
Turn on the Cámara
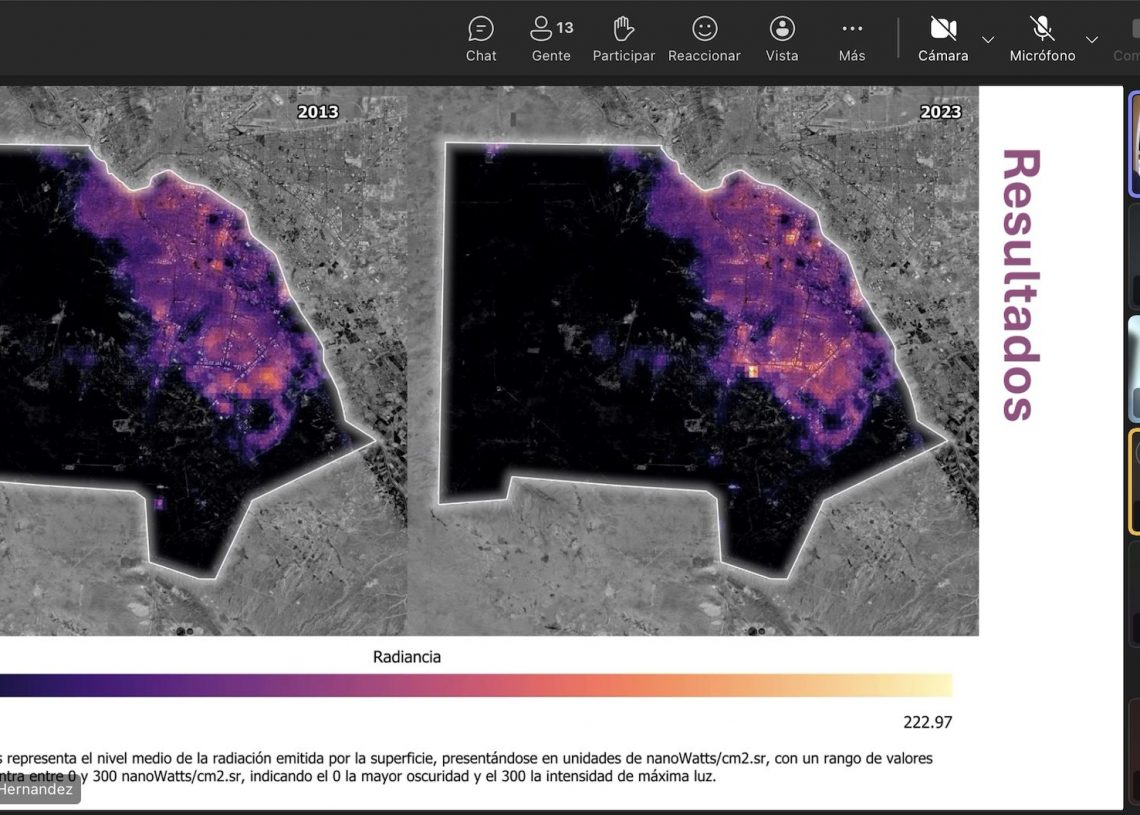click(x=943, y=39)
